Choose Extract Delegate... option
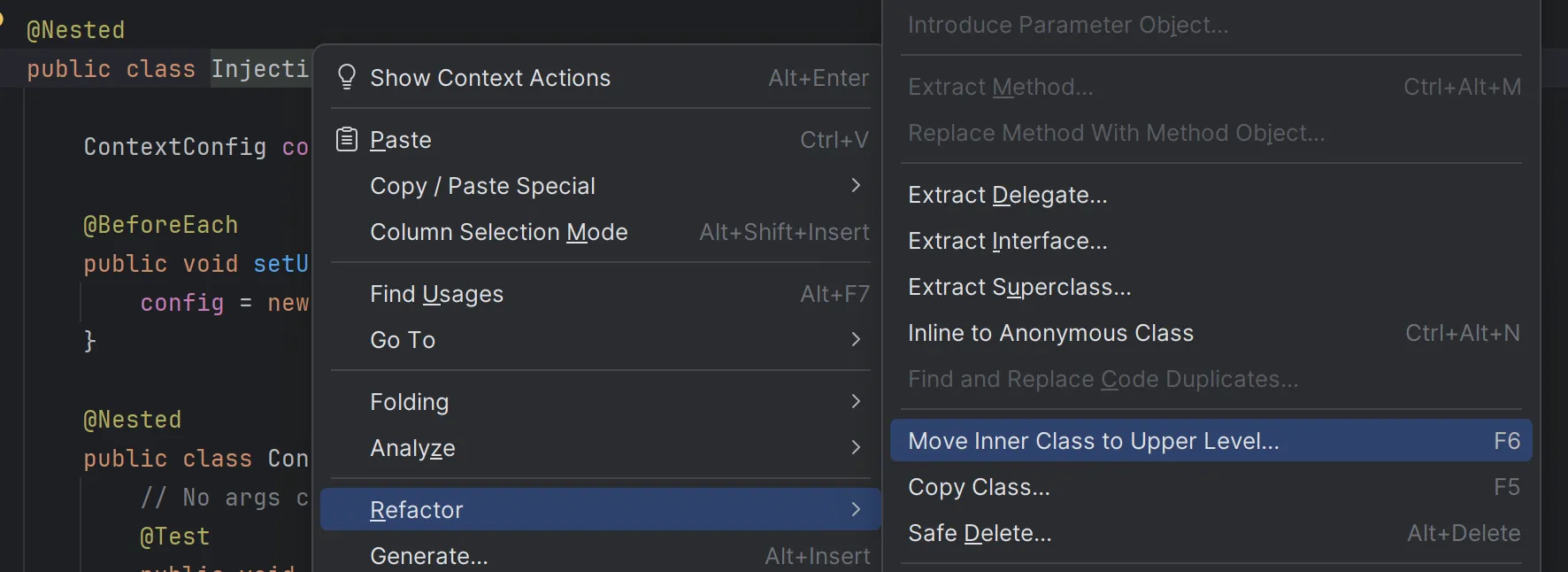 click(x=1008, y=195)
